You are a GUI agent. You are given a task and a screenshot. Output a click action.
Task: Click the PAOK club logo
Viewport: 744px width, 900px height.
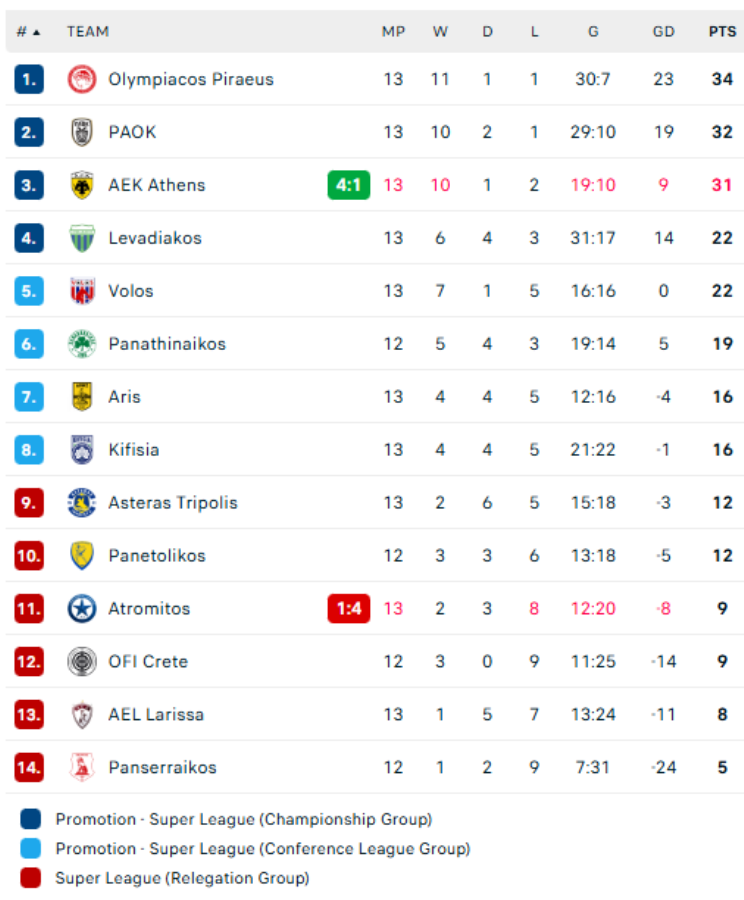click(x=82, y=132)
